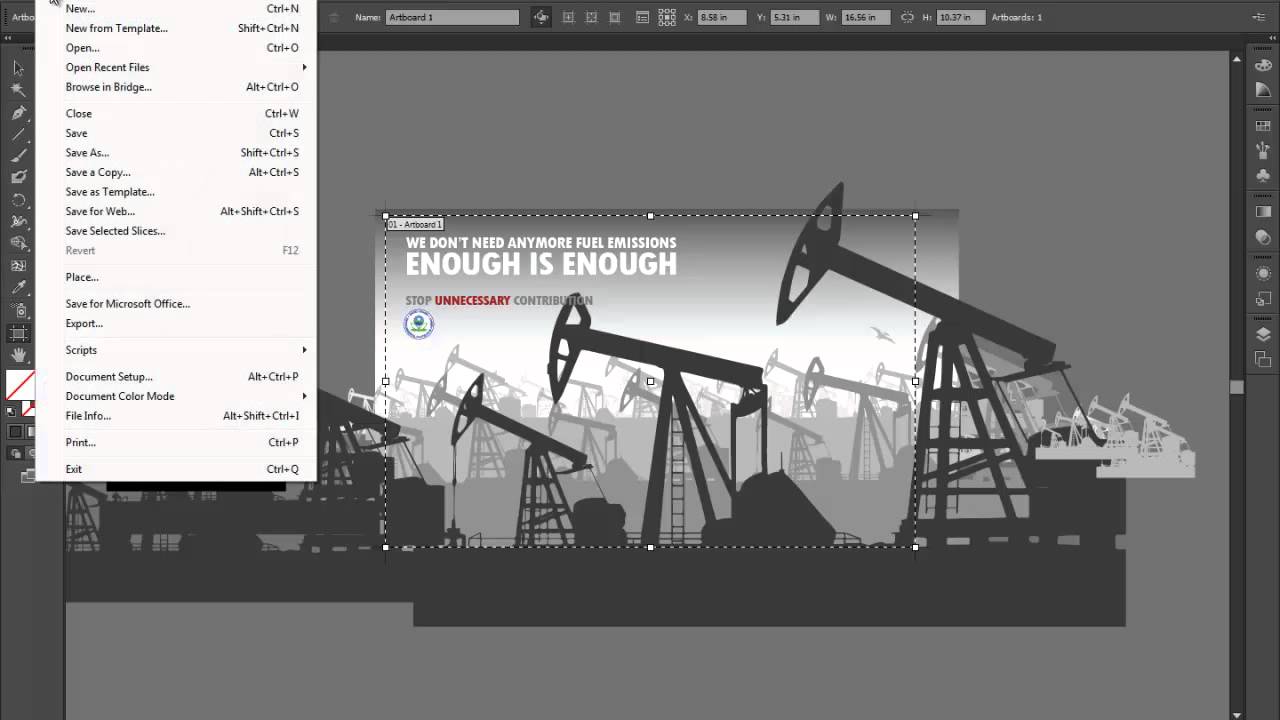Open the Symbols panel clover icon
Viewport: 1280px width, 720px height.
(1263, 176)
